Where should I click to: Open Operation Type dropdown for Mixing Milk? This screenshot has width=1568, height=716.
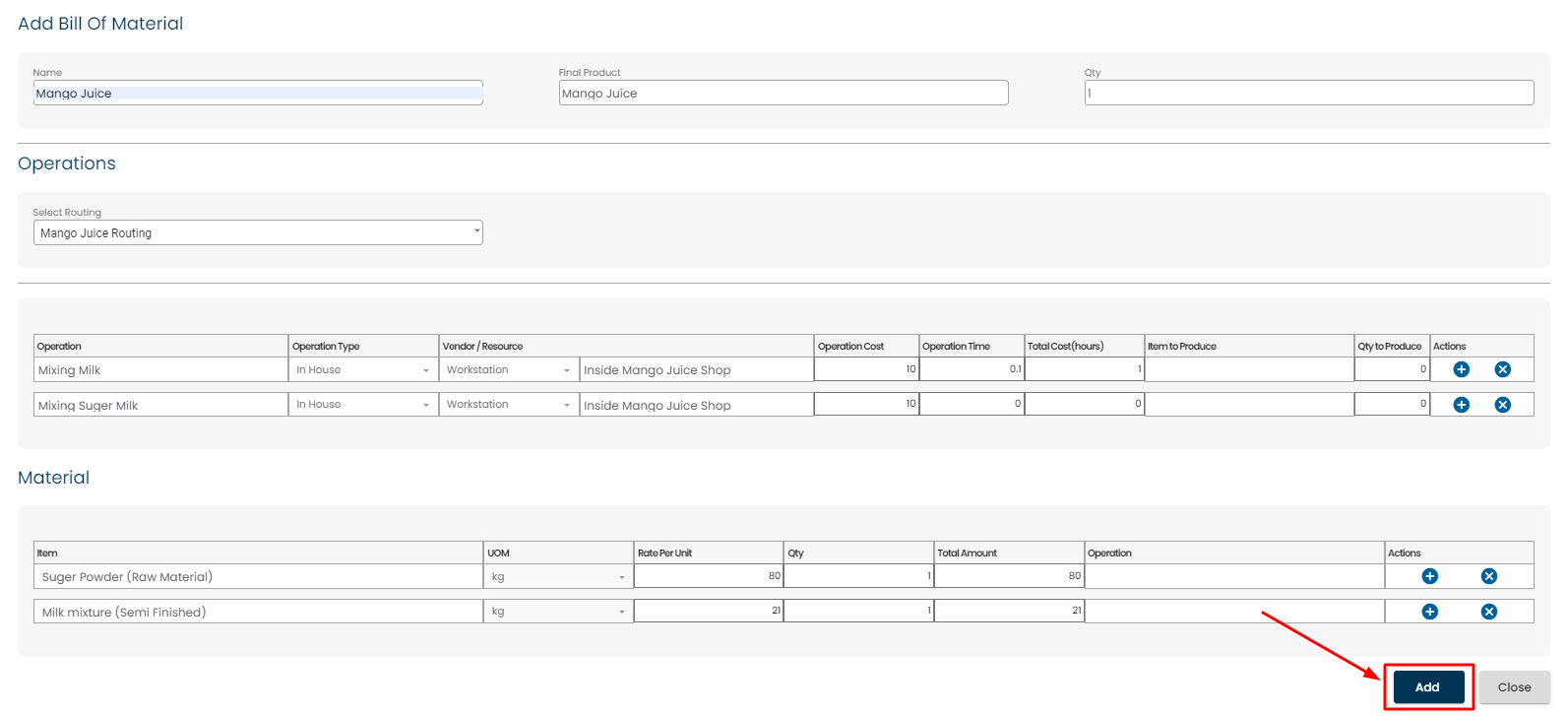[363, 369]
